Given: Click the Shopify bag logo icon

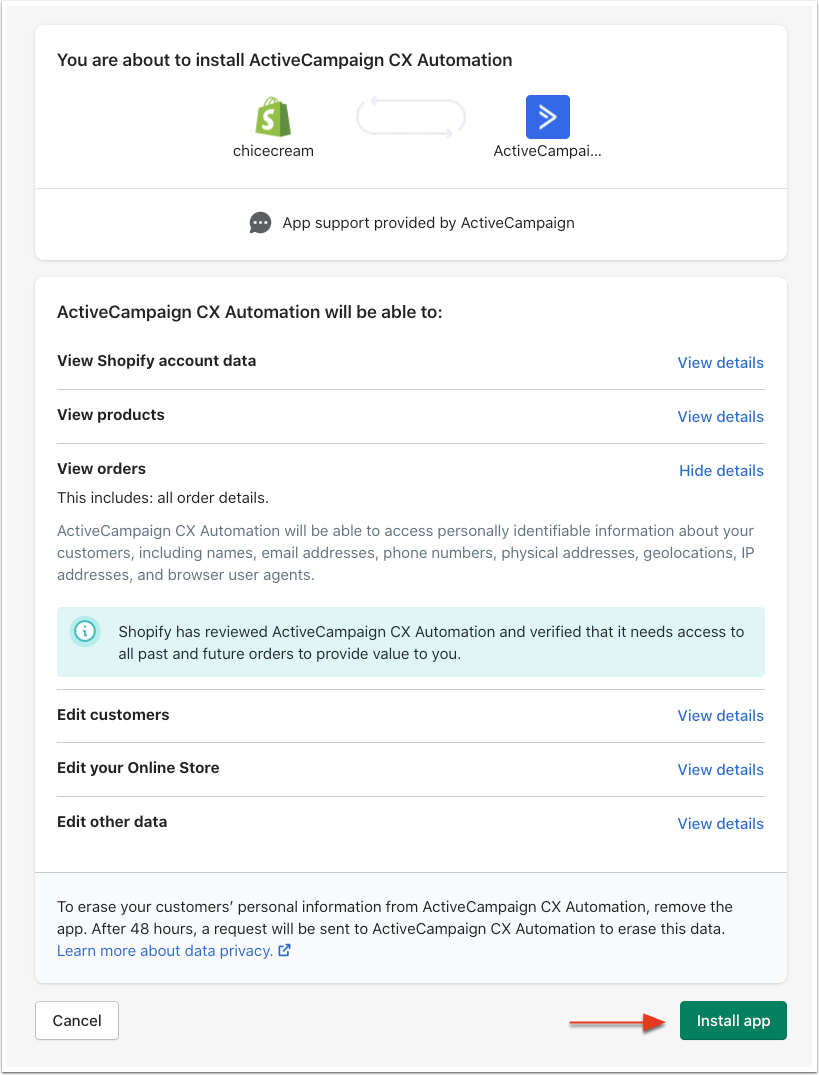Looking at the screenshot, I should pos(273,117).
